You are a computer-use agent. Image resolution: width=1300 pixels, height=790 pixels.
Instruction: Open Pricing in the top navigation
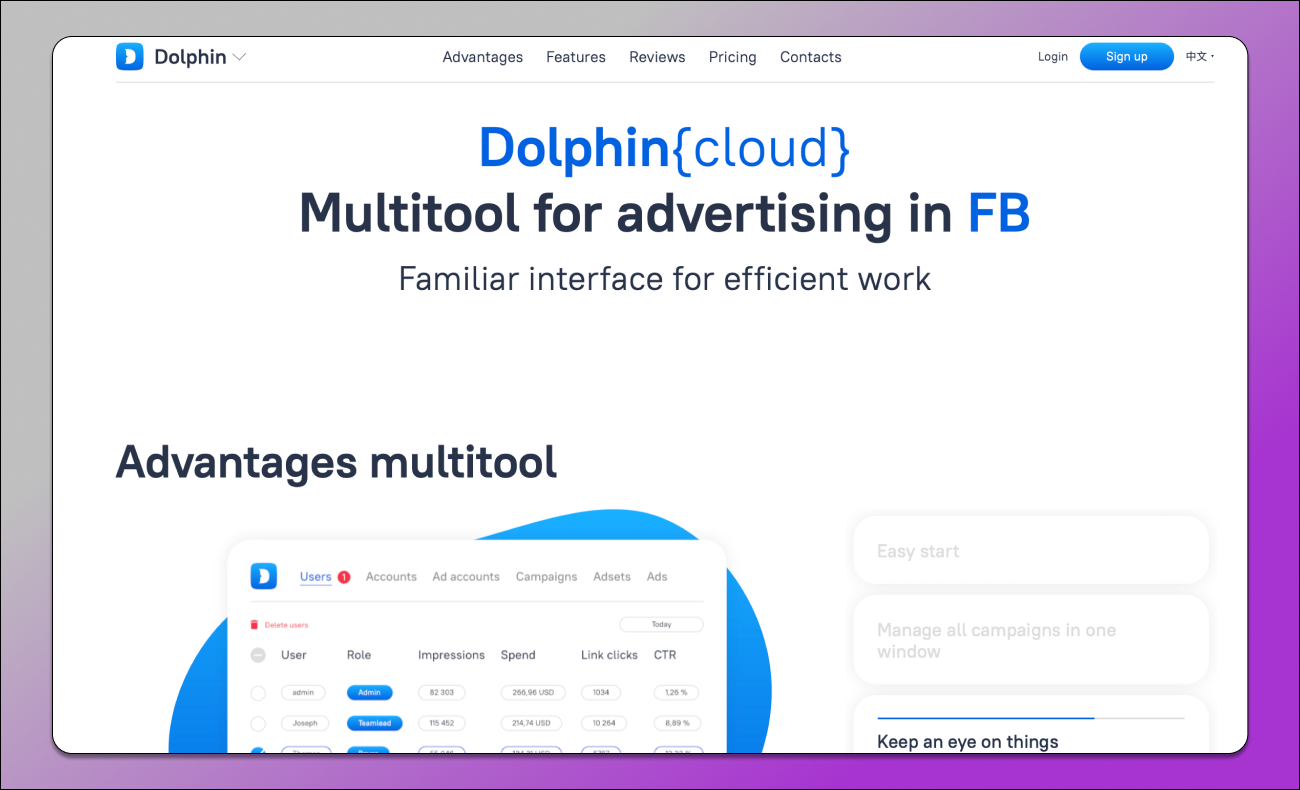[733, 57]
